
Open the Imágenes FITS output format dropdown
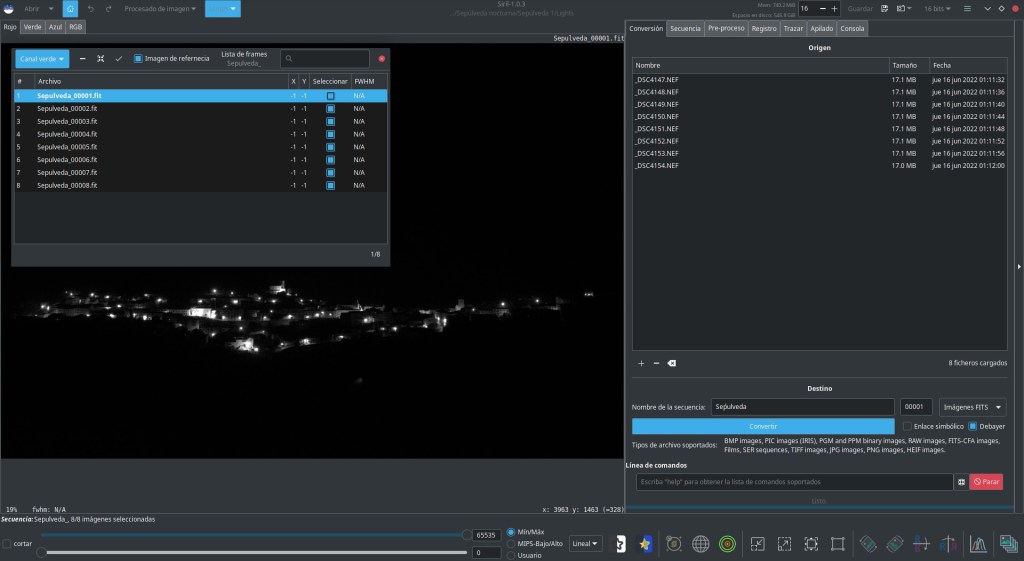click(x=972, y=407)
